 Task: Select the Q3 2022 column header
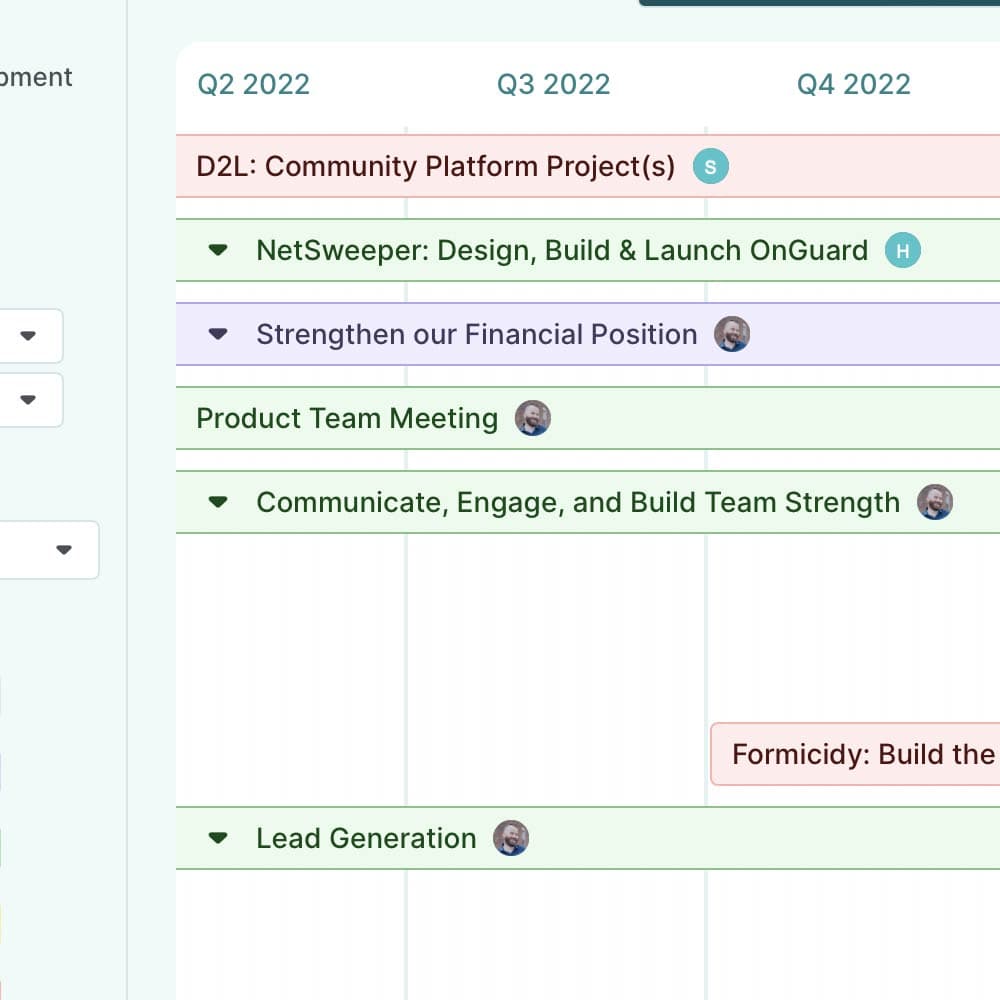point(554,84)
